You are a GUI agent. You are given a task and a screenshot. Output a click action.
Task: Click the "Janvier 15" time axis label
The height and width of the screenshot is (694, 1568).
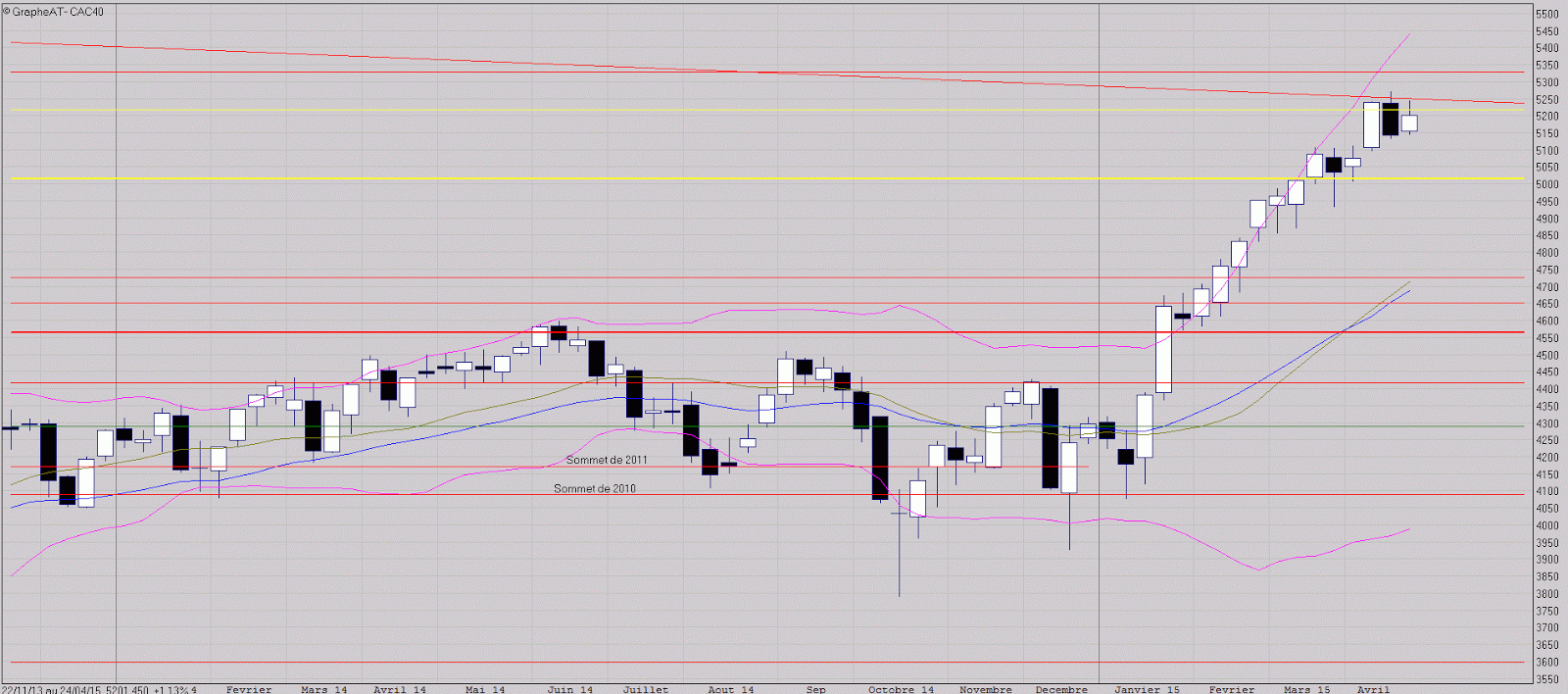coord(1148,690)
